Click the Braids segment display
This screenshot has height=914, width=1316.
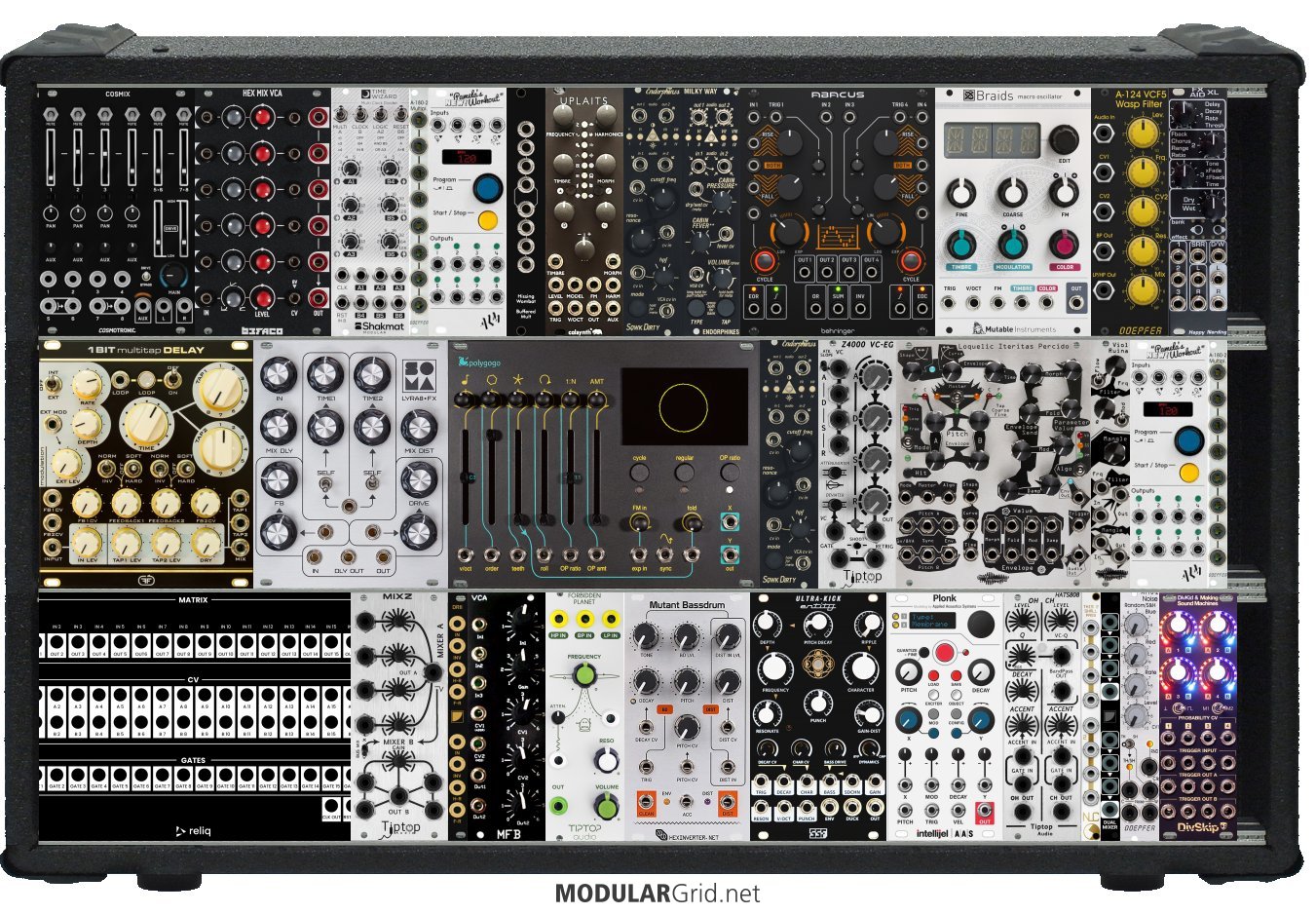(x=992, y=140)
